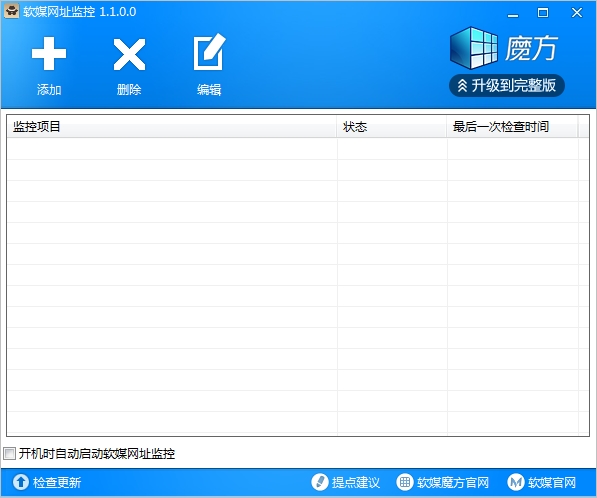The image size is (597, 498).
Task: Open the 软媒魔方官网 link text
Action: [453, 482]
